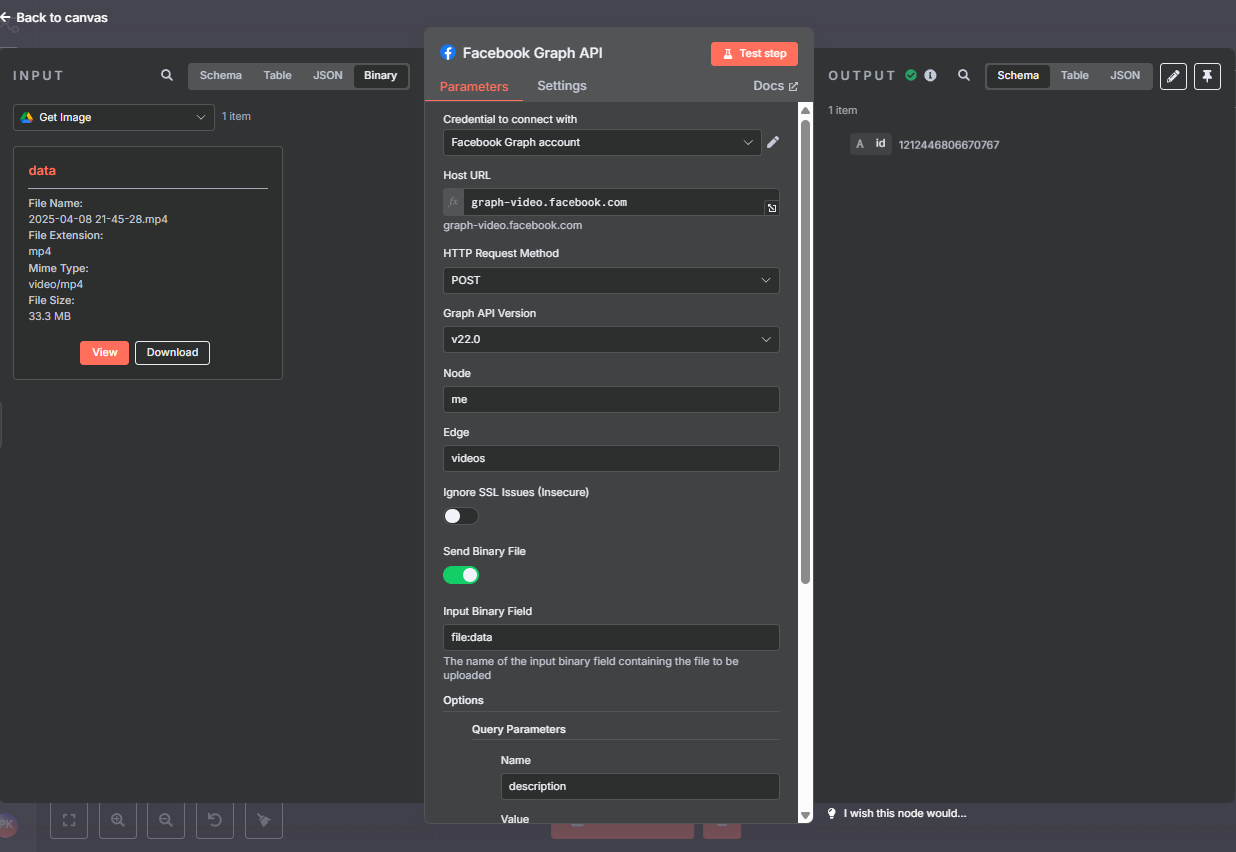Click the file size 33.3 MB text
This screenshot has width=1236, height=852.
(x=50, y=316)
